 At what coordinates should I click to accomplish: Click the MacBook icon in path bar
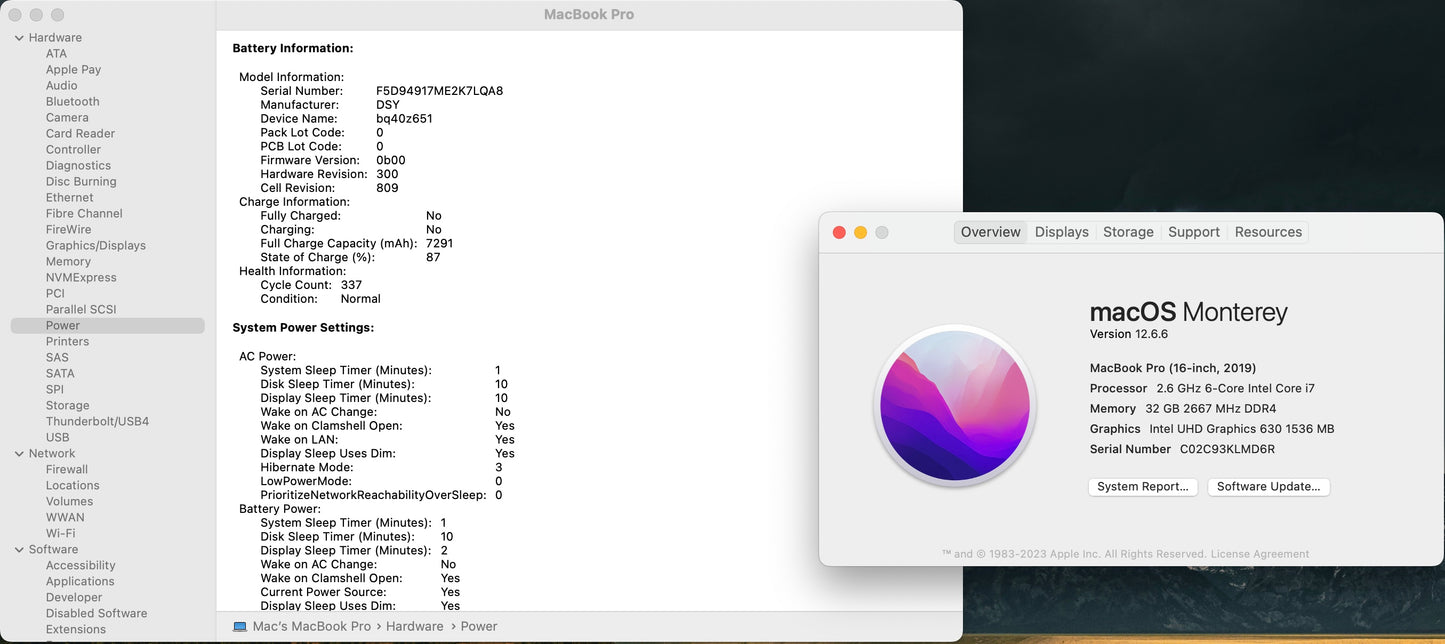tap(240, 627)
